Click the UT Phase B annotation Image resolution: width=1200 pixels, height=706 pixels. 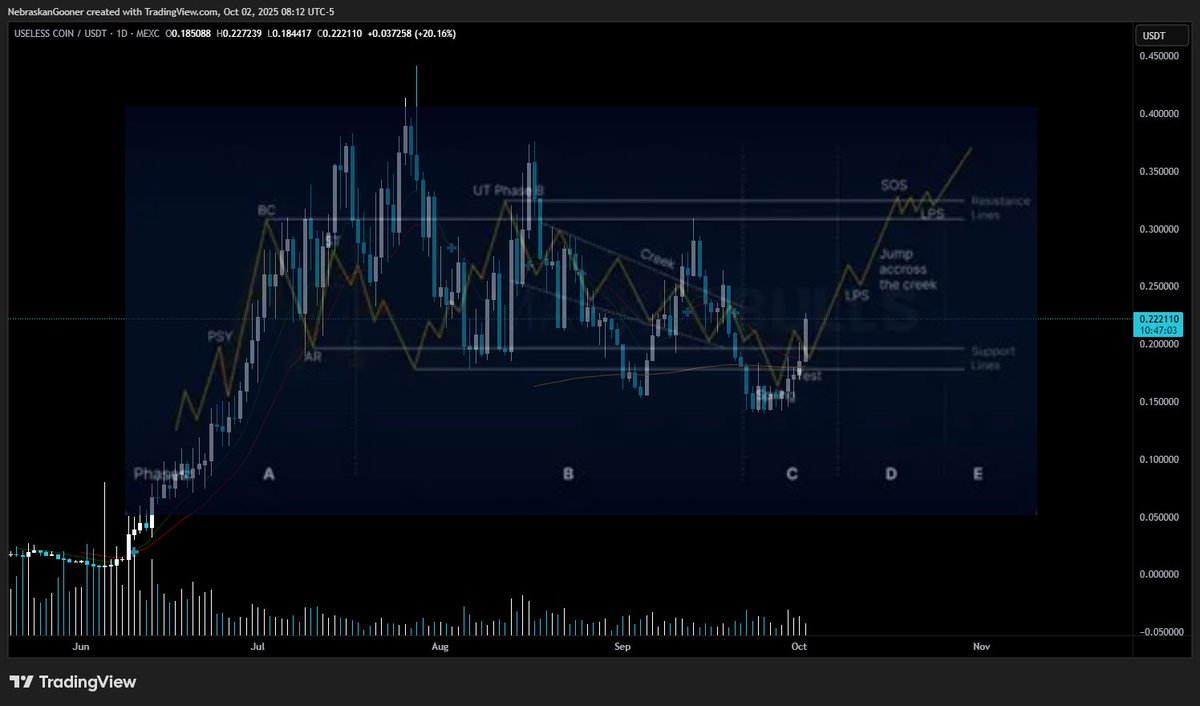coord(509,190)
